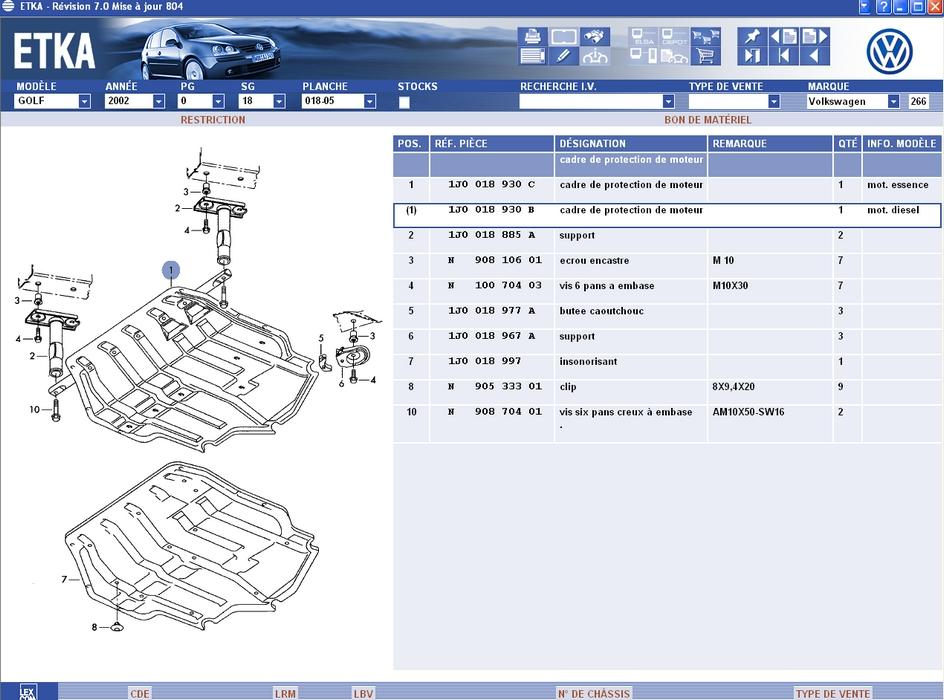Click the POS. column header
Screen dimensions: 944x700
point(411,144)
